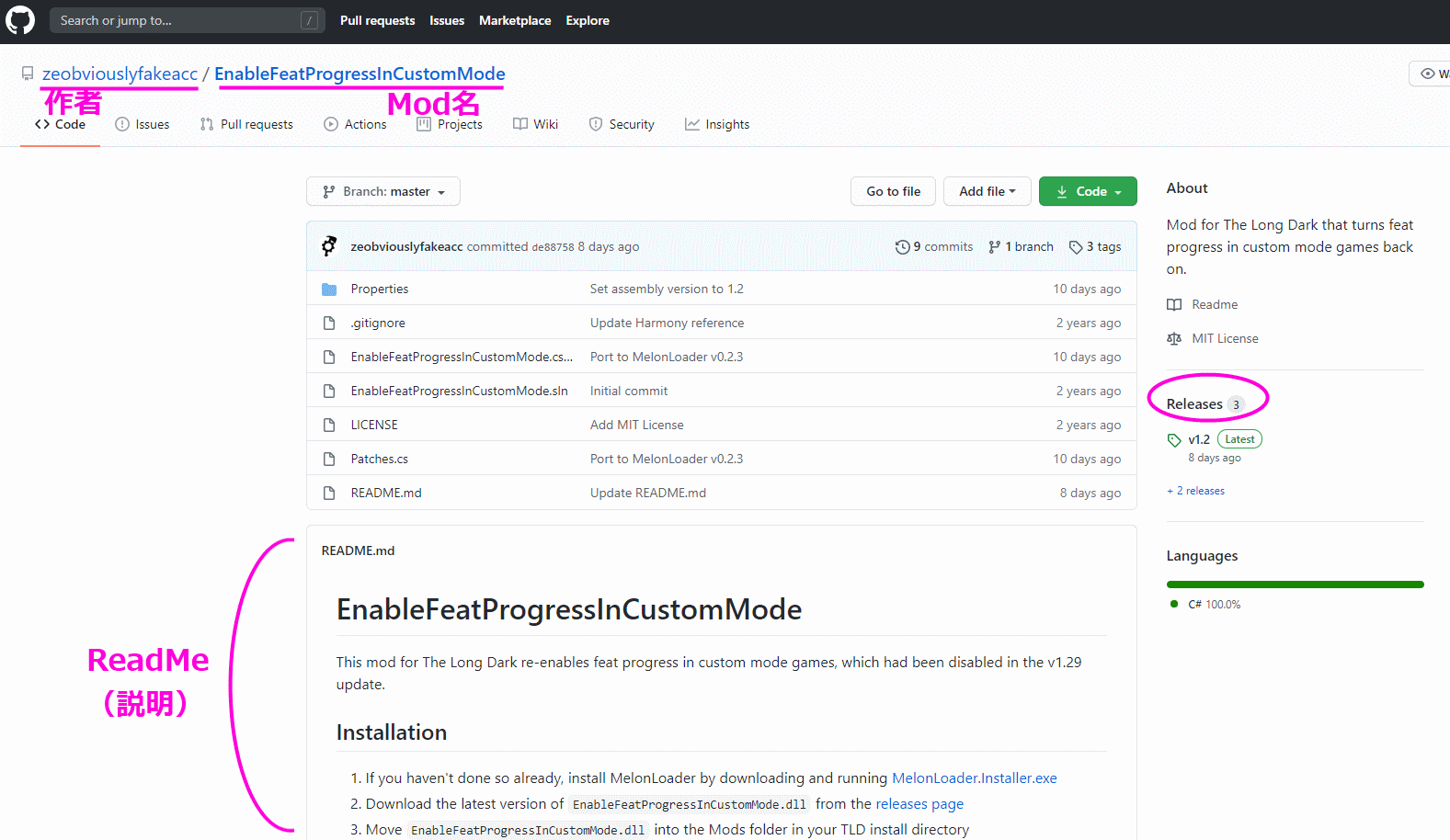This screenshot has width=1450, height=840.
Task: Click the 9 commits link
Action: 934,246
